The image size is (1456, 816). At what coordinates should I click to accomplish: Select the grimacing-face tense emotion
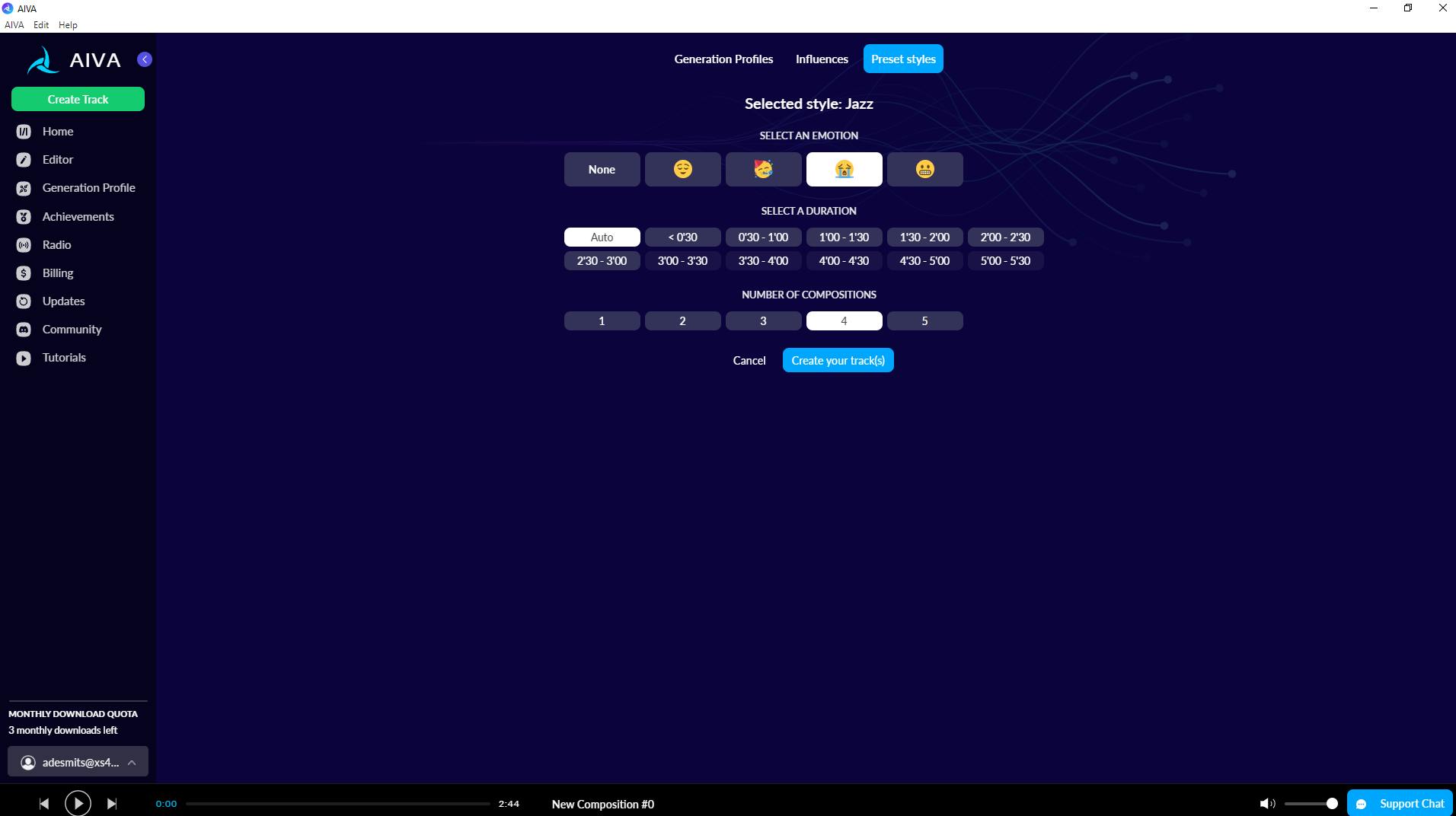[924, 169]
